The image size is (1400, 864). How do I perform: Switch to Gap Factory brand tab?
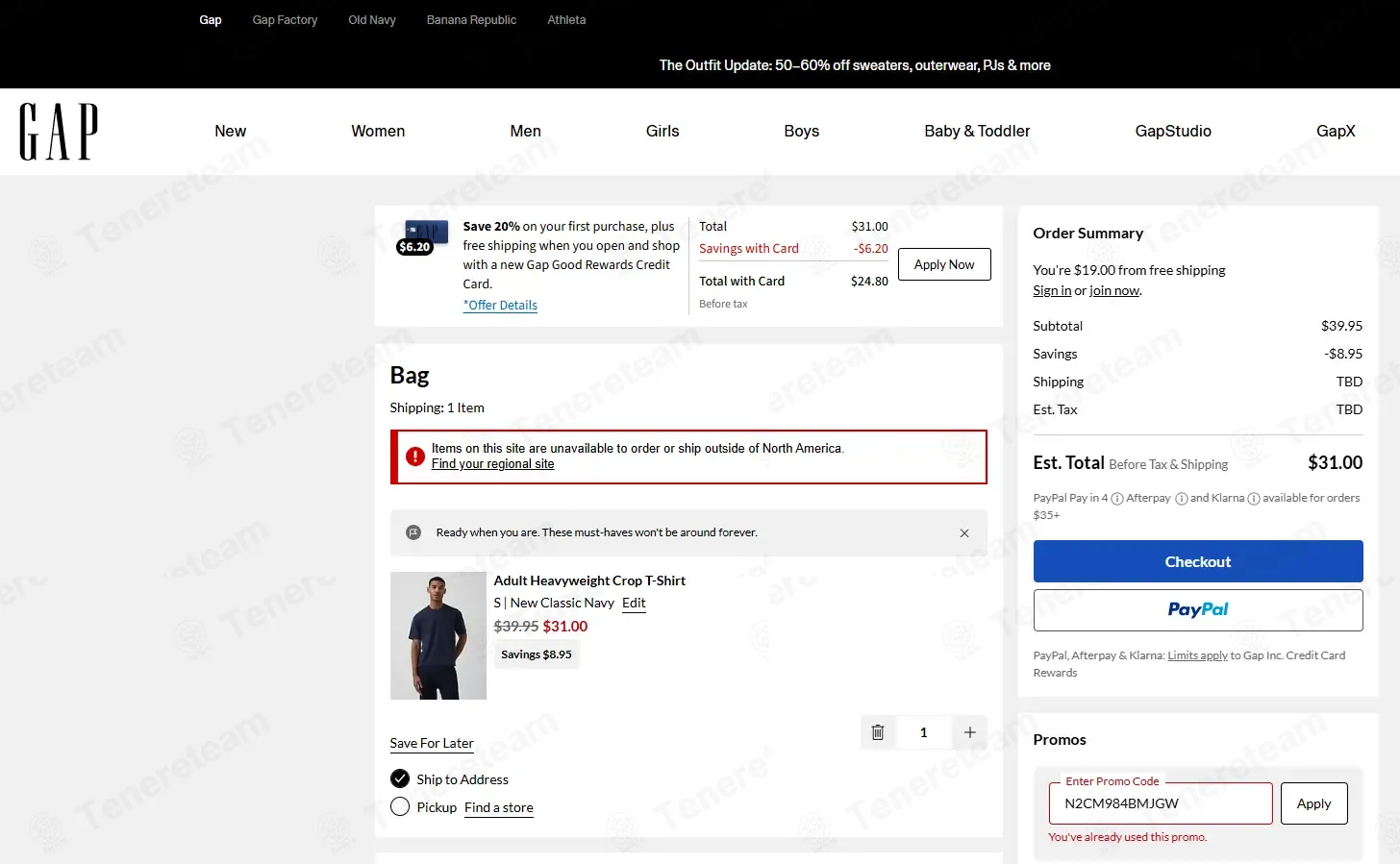285,19
